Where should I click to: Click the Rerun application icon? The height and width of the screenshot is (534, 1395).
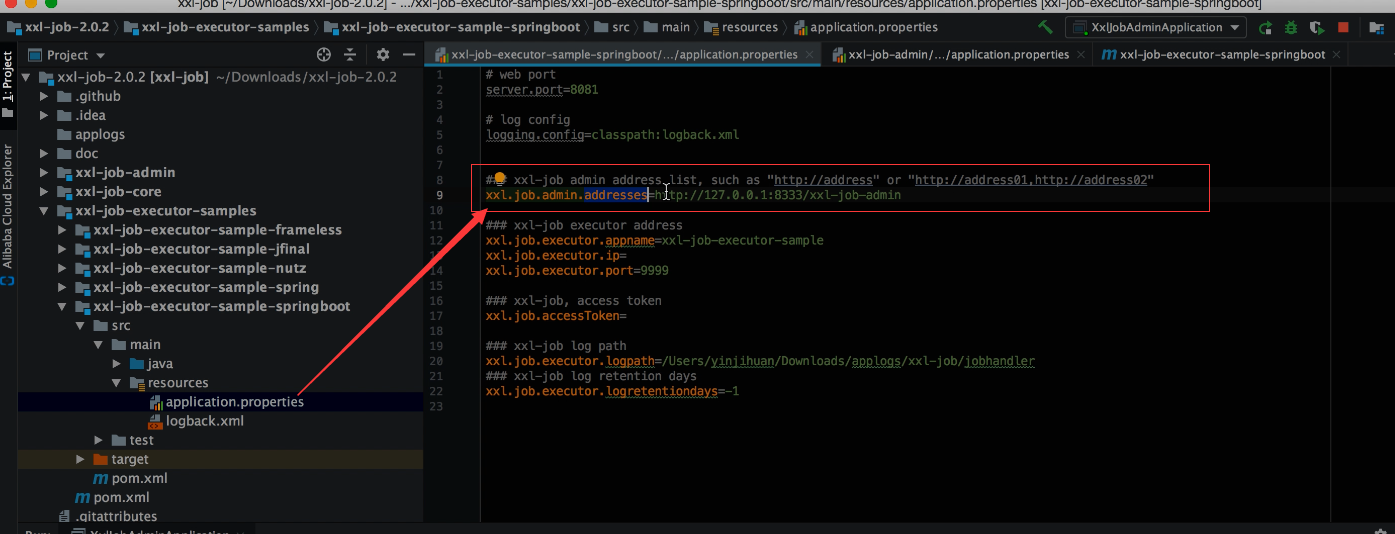click(1266, 28)
